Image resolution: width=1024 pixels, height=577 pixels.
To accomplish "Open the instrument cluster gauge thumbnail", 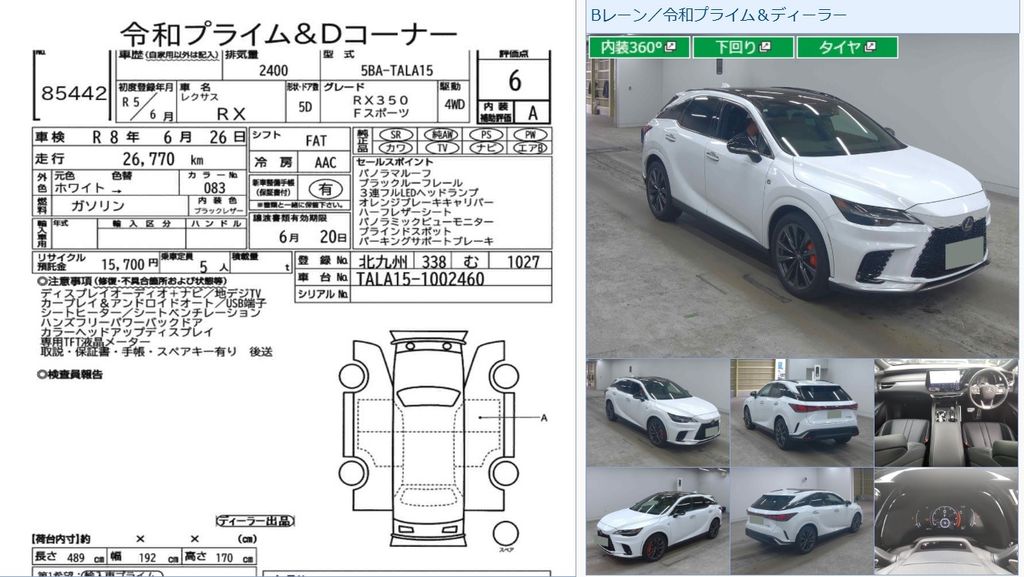I will [x=945, y=520].
